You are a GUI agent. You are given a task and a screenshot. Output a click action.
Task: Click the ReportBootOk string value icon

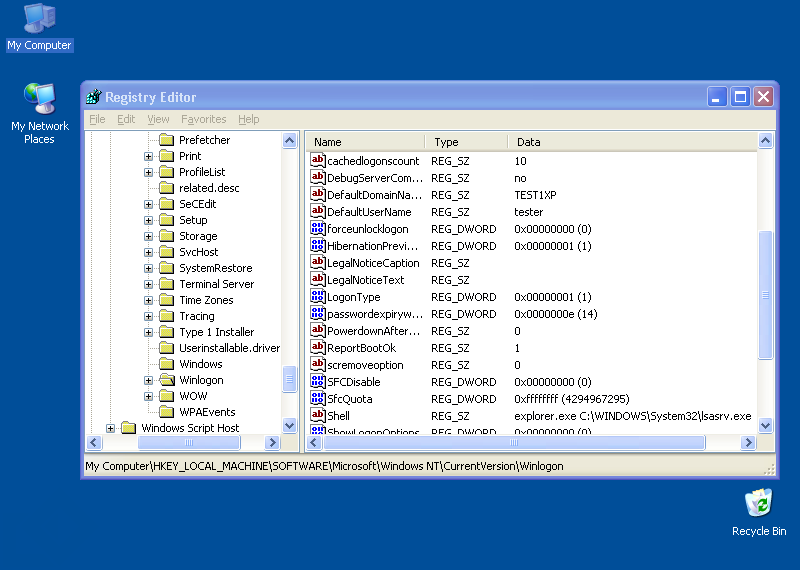pos(317,348)
